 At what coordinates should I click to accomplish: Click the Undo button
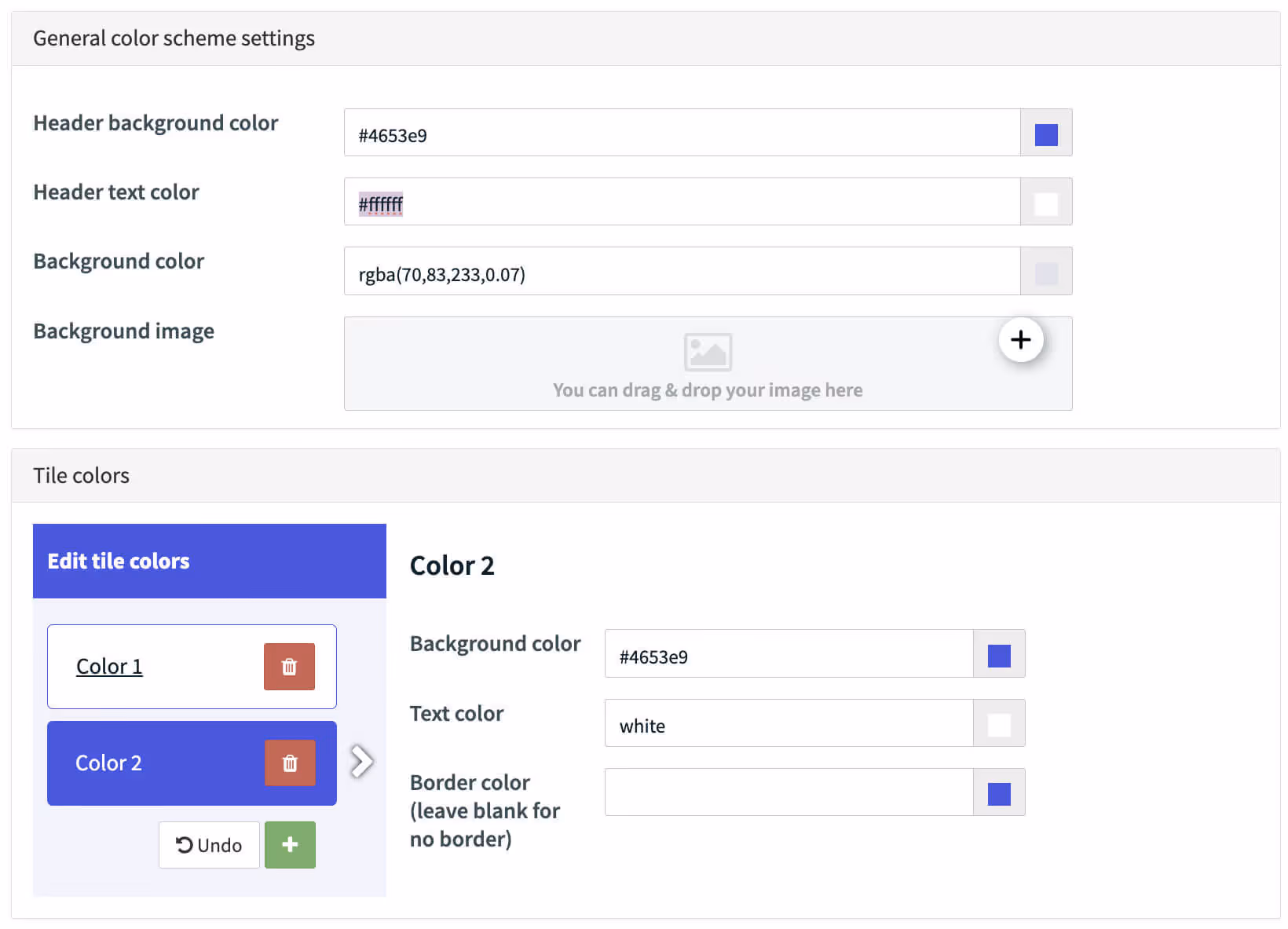pos(208,844)
